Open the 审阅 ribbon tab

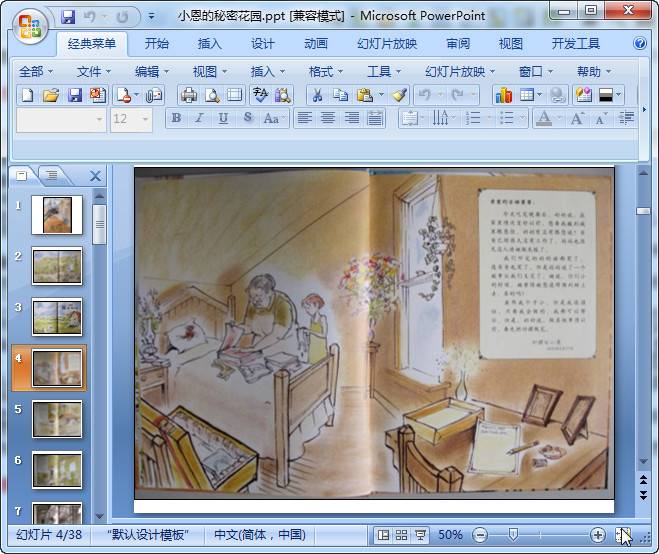coord(458,43)
